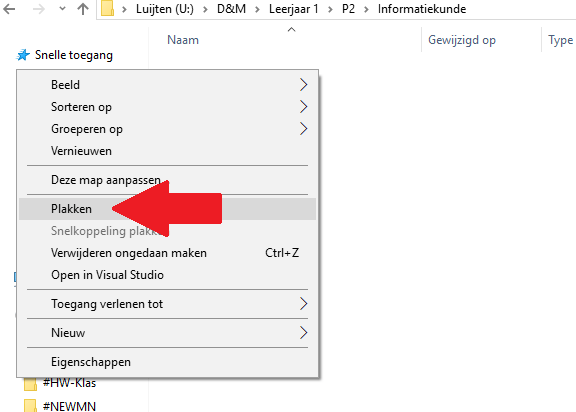Click the arrow next to Toegang verlenen tot
This screenshot has width=576, height=412.
coord(303,304)
